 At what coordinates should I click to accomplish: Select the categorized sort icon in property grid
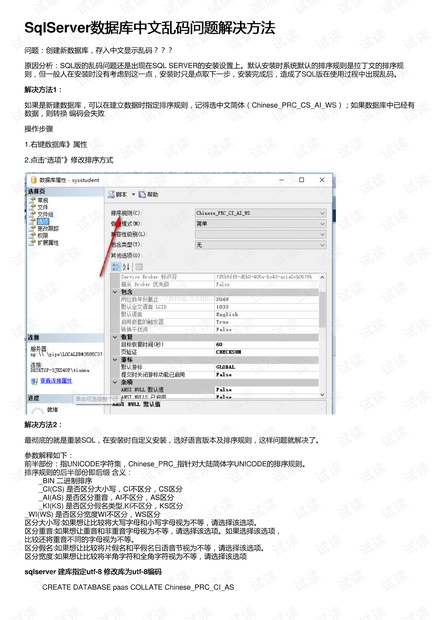point(116,267)
